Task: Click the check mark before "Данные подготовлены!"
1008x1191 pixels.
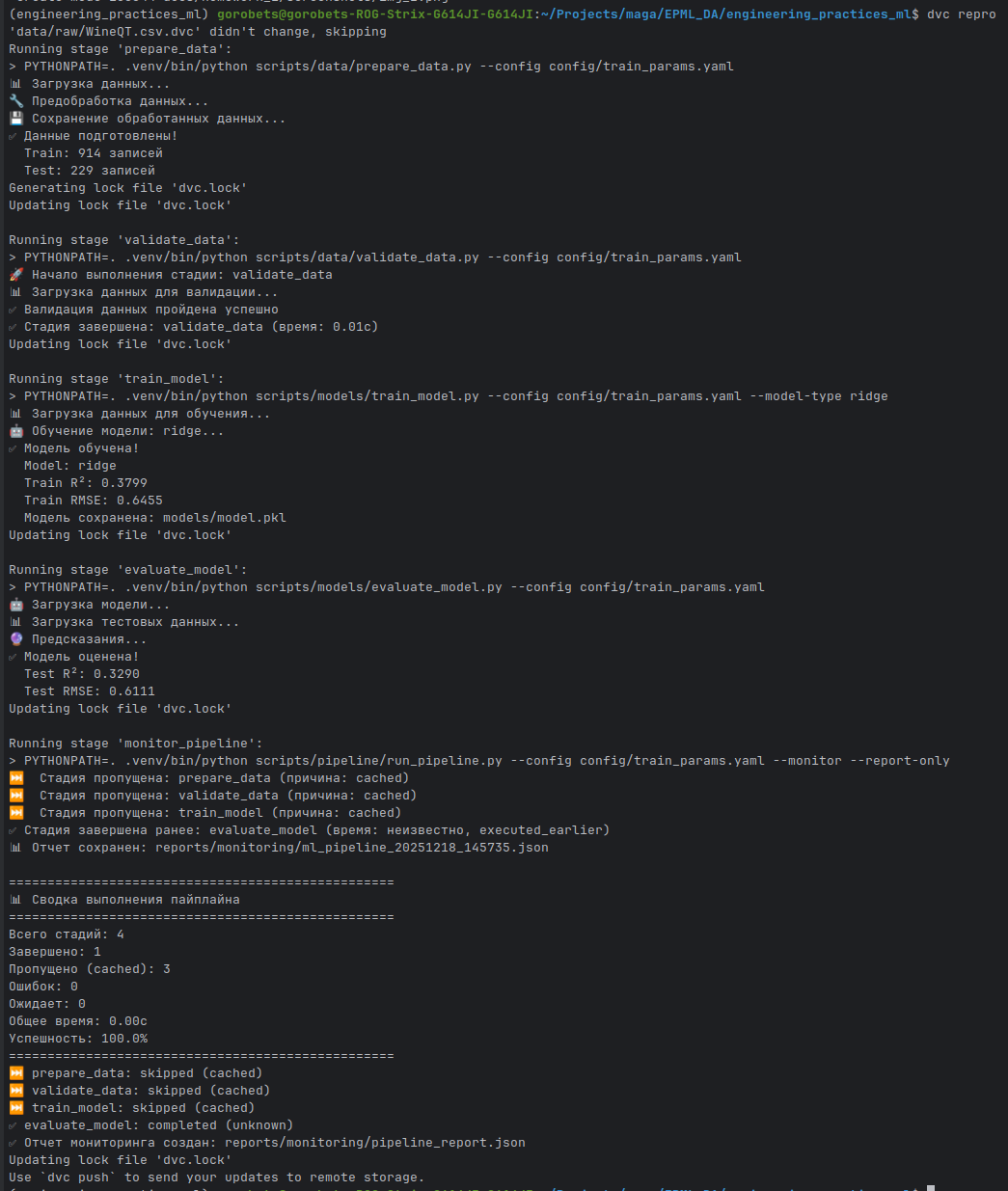Action: (x=14, y=136)
